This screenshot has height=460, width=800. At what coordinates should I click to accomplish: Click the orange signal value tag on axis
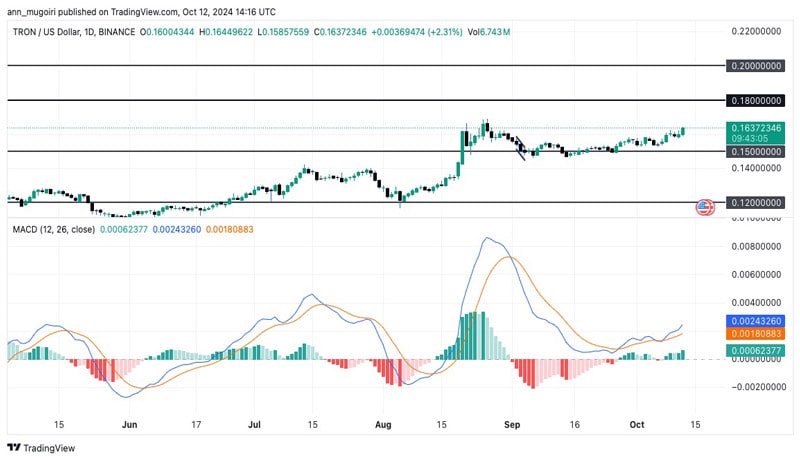tap(756, 334)
